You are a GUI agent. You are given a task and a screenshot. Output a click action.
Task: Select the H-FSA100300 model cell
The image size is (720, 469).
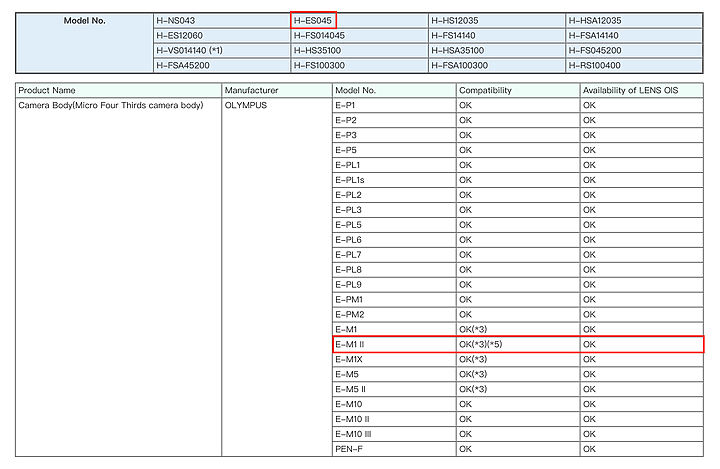[497, 66]
